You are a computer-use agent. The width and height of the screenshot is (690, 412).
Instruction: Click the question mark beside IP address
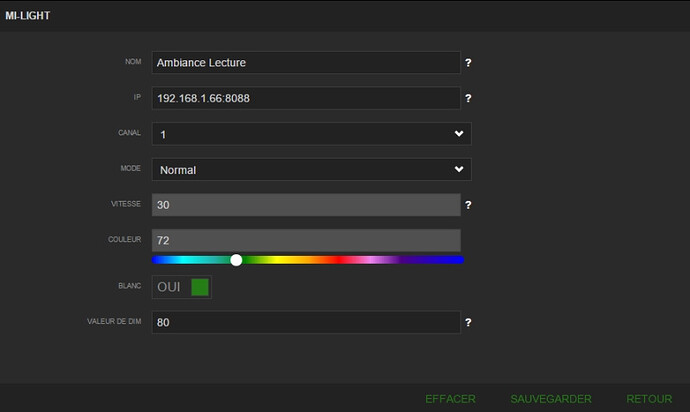[468, 99]
